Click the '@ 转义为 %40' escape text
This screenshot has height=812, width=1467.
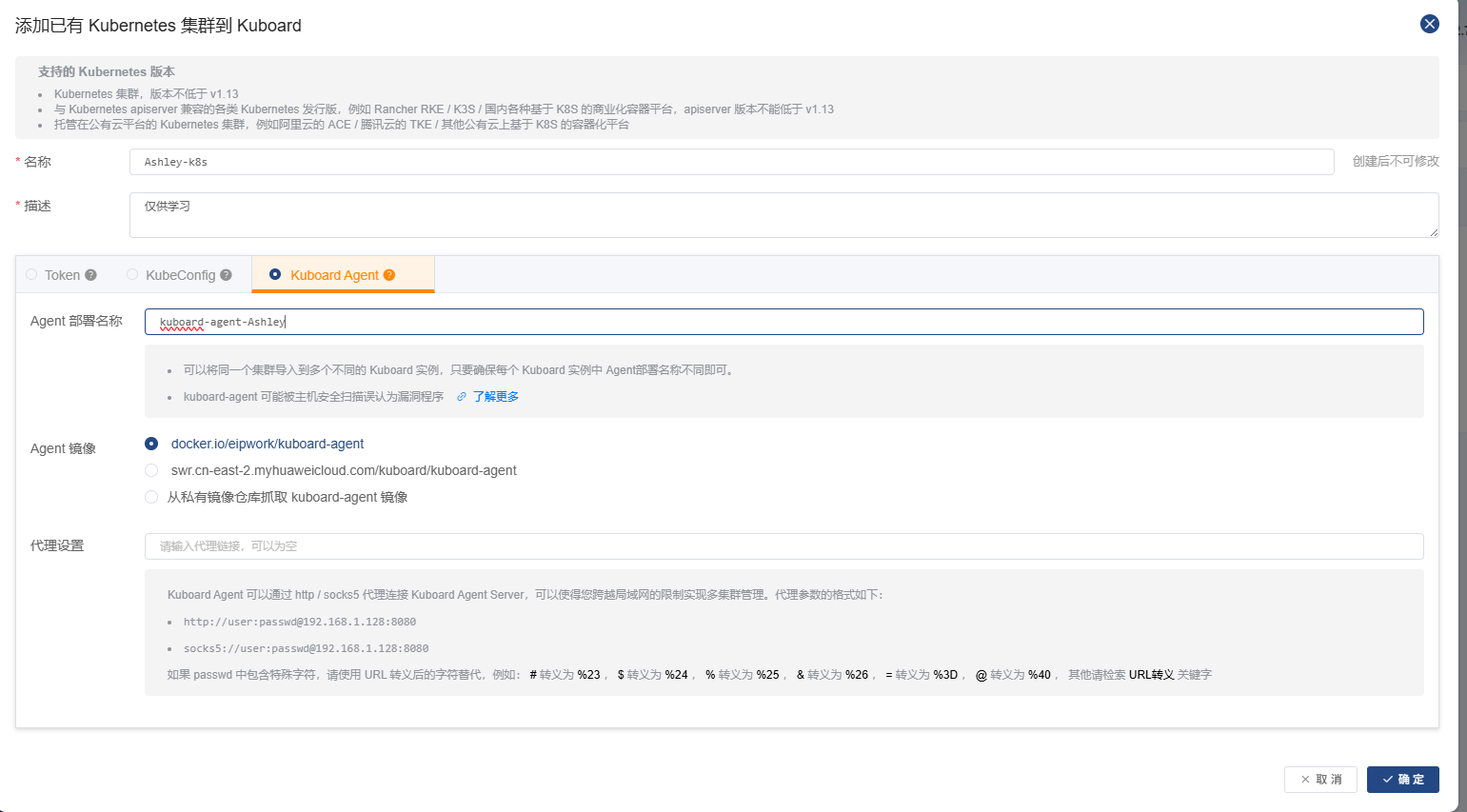click(1013, 675)
